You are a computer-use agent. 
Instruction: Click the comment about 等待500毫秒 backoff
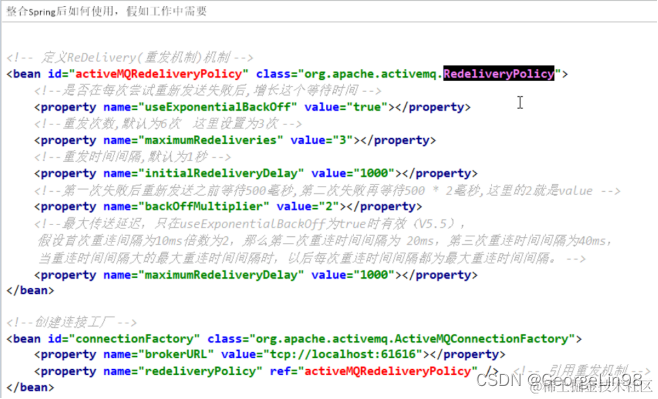click(327, 191)
